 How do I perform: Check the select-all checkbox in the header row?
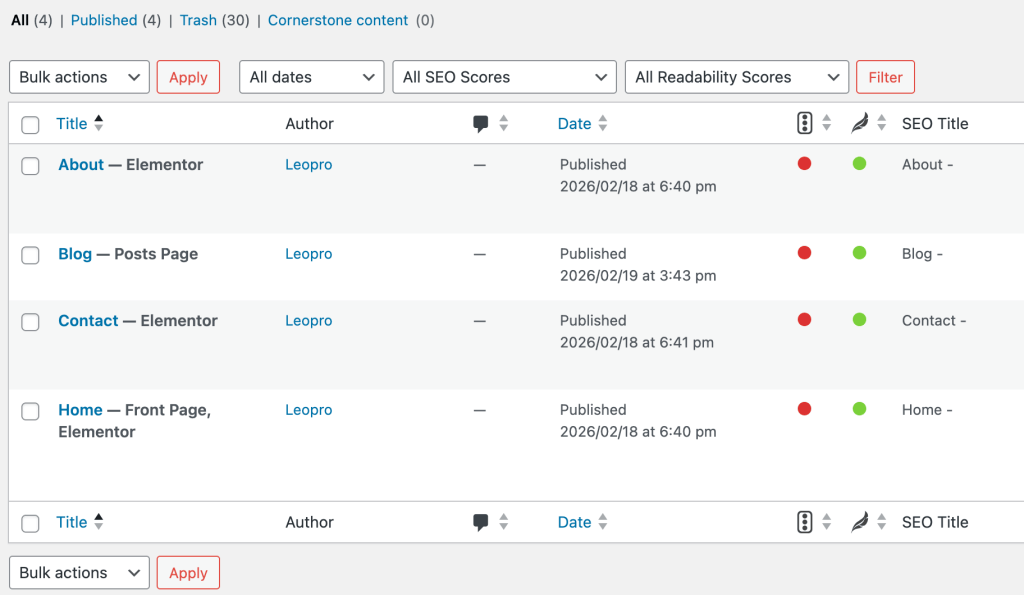pyautogui.click(x=30, y=123)
